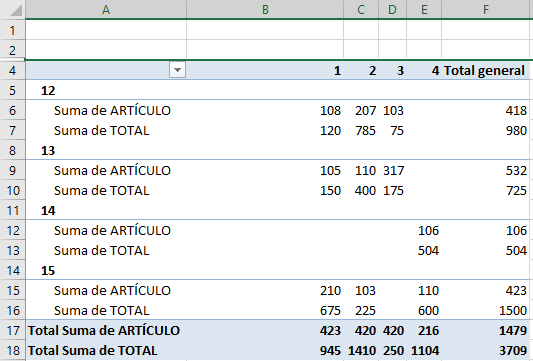533x361 pixels.
Task: Click 'Total Suma de TOTAL' cell
Action: pos(92,350)
